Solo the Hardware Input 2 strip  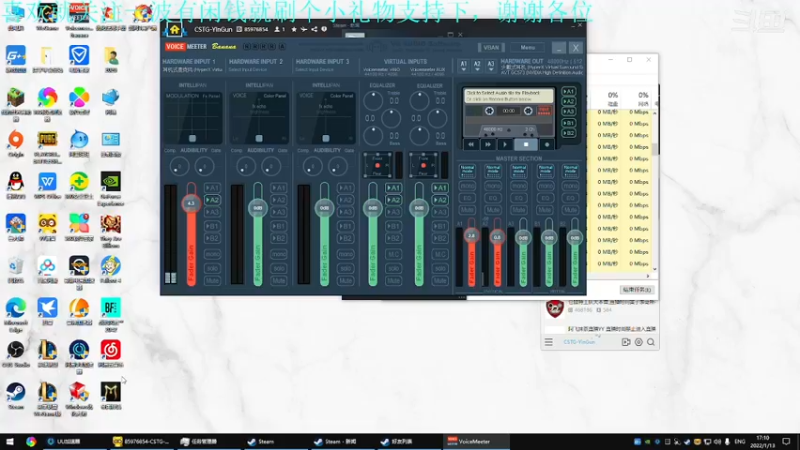[279, 268]
